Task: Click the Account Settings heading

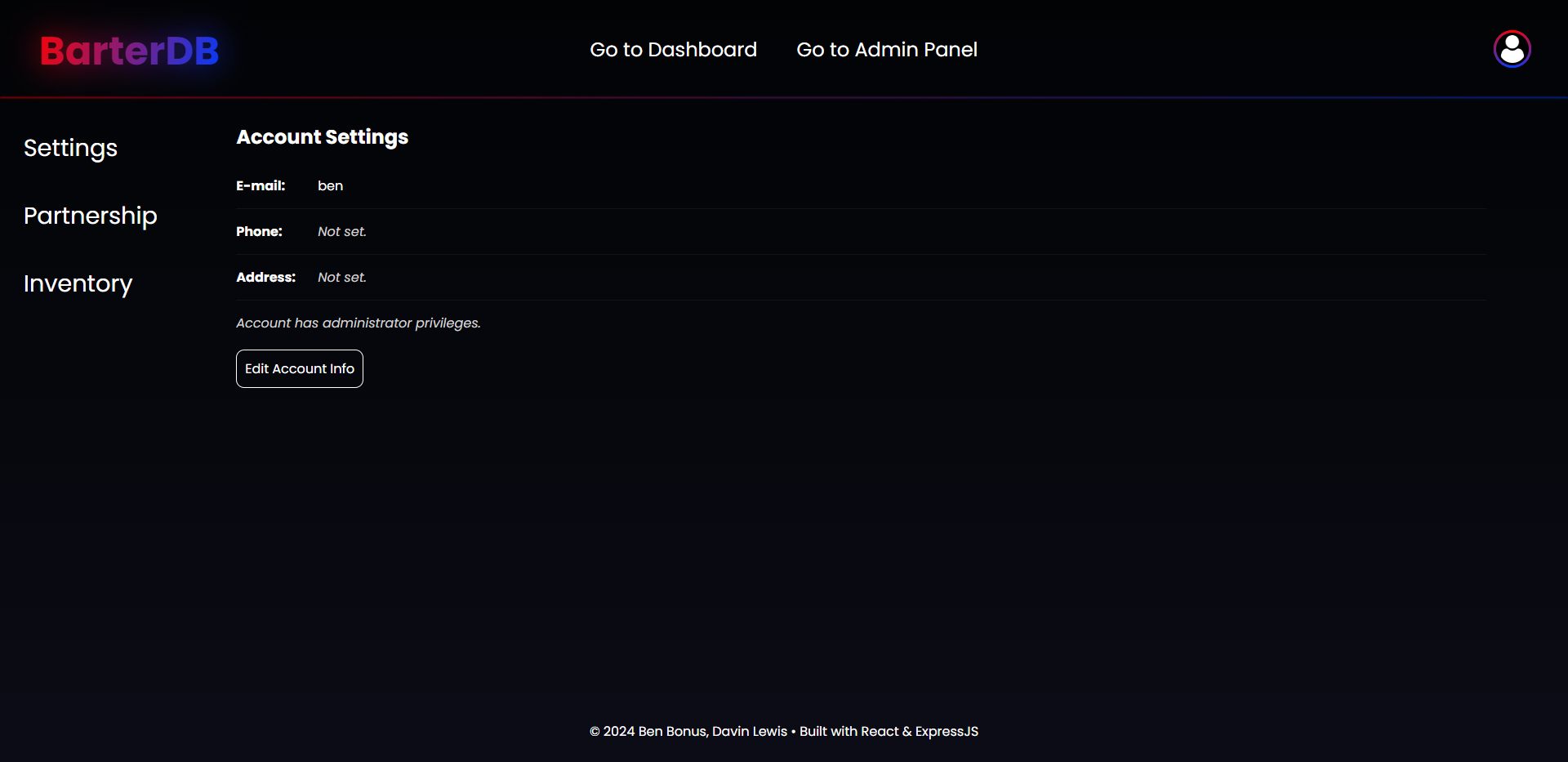Action: (322, 137)
